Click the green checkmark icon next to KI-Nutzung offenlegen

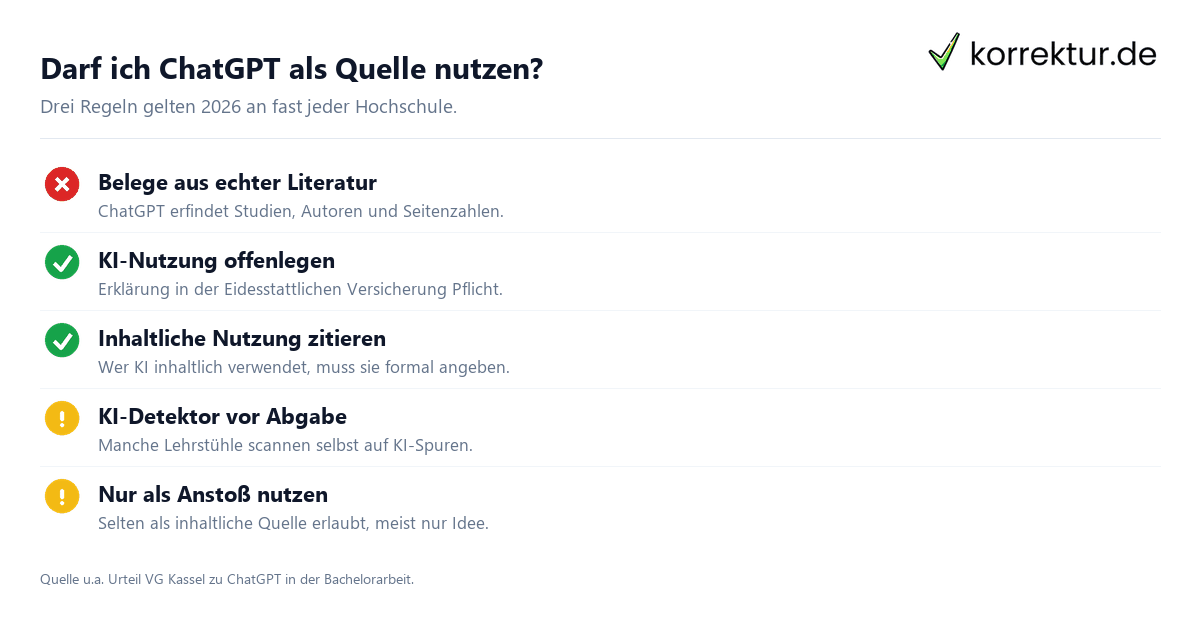coord(62,262)
